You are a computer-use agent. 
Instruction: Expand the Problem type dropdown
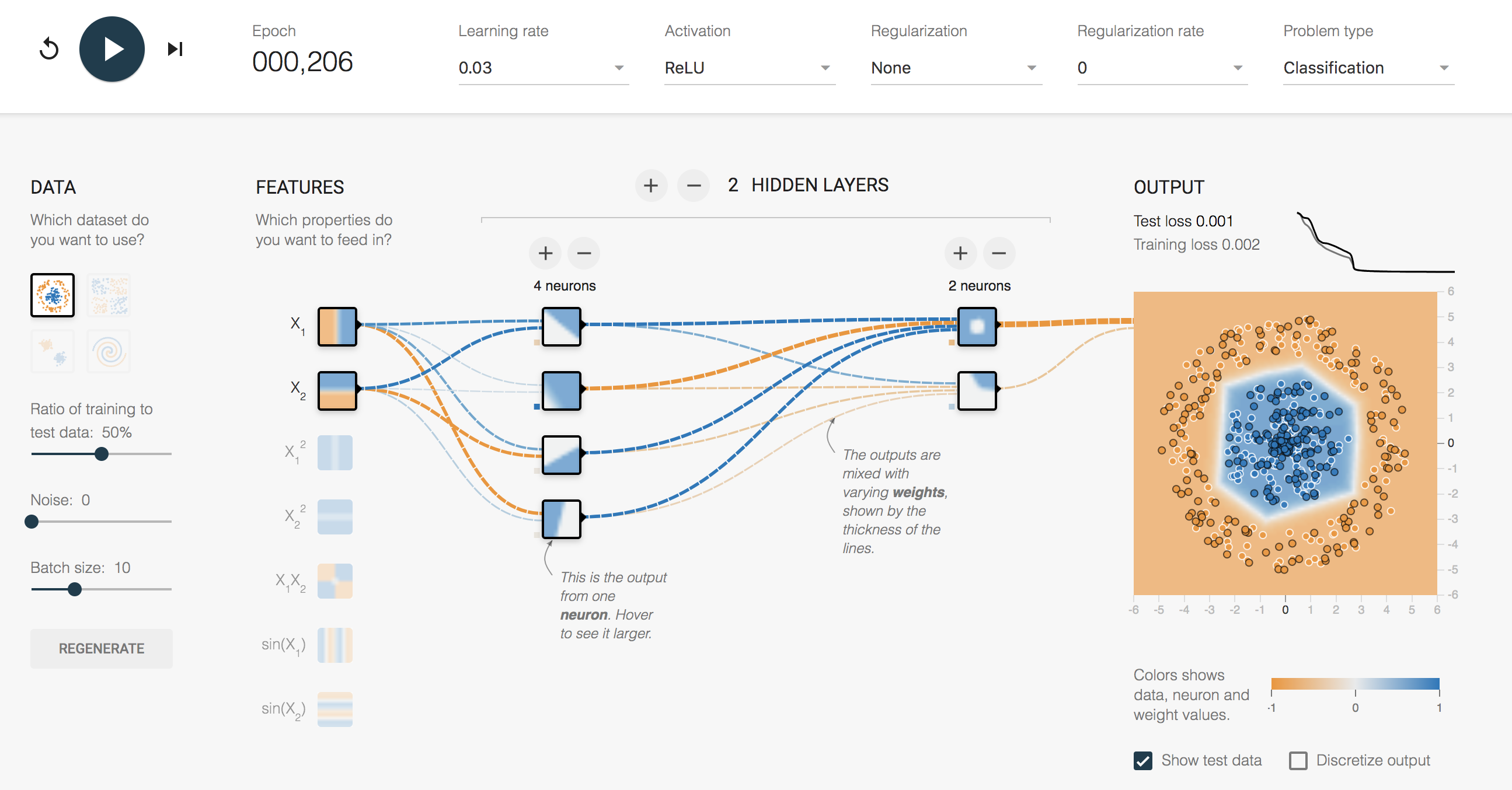click(1368, 68)
